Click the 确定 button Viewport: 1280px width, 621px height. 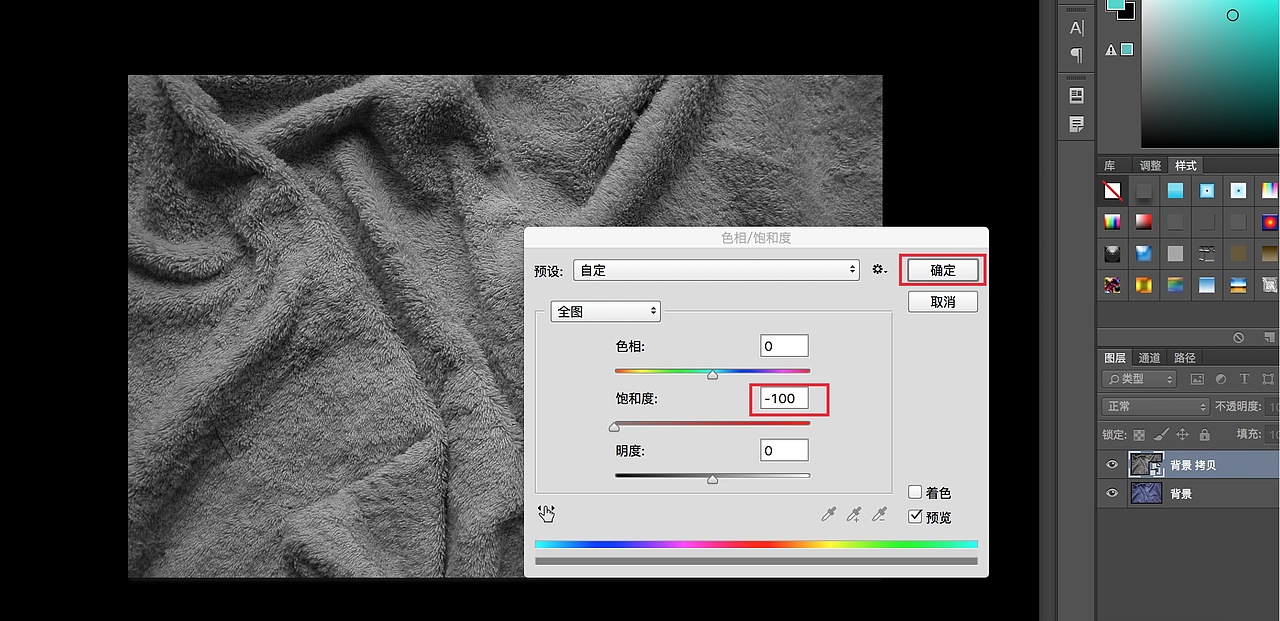coord(943,270)
